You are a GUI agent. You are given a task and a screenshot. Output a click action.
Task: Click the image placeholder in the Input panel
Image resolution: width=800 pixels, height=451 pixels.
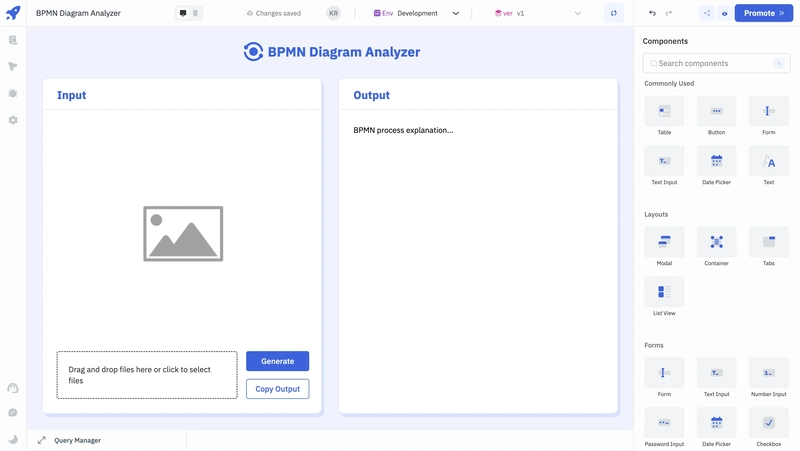183,234
